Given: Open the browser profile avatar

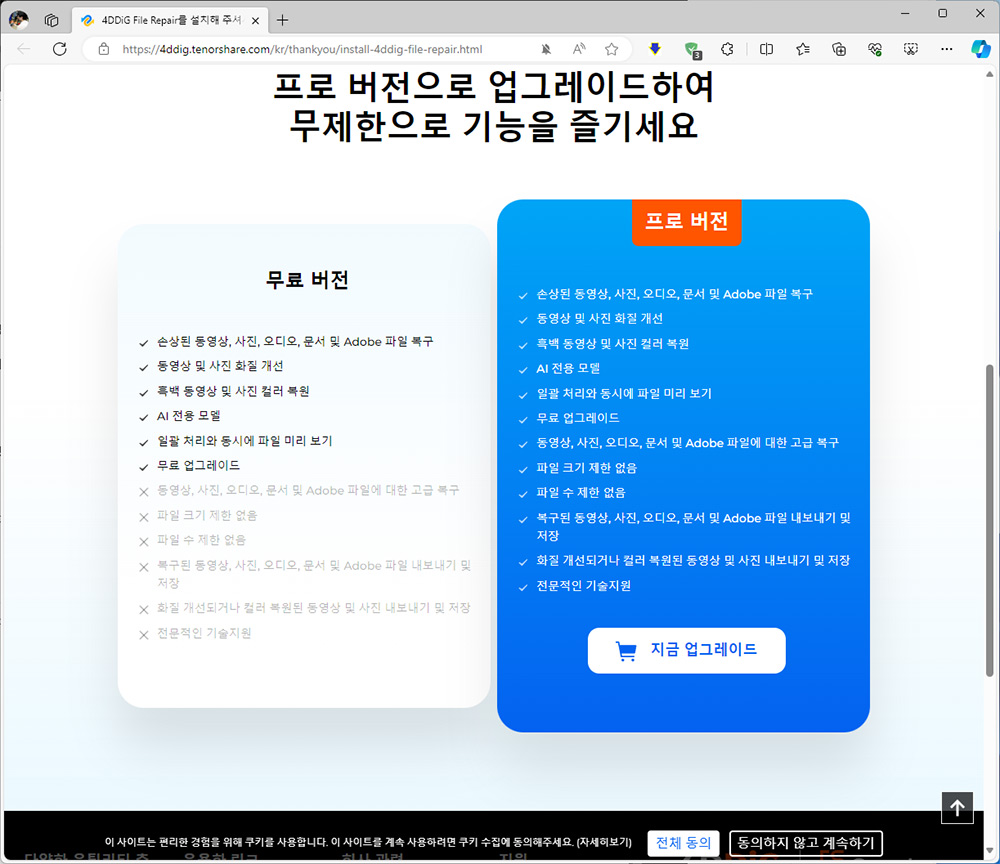Looking at the screenshot, I should [x=18, y=20].
